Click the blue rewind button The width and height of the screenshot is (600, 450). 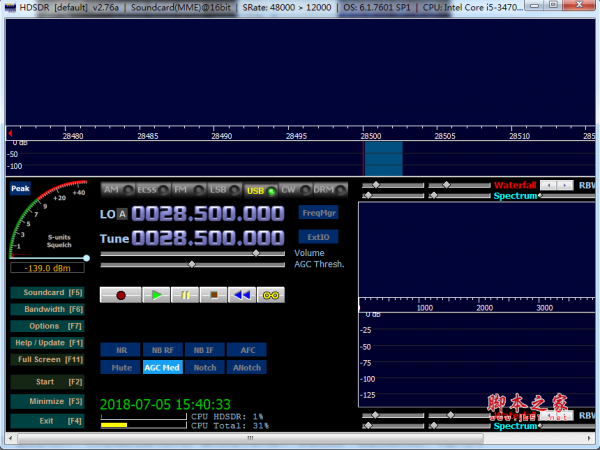pyautogui.click(x=242, y=295)
